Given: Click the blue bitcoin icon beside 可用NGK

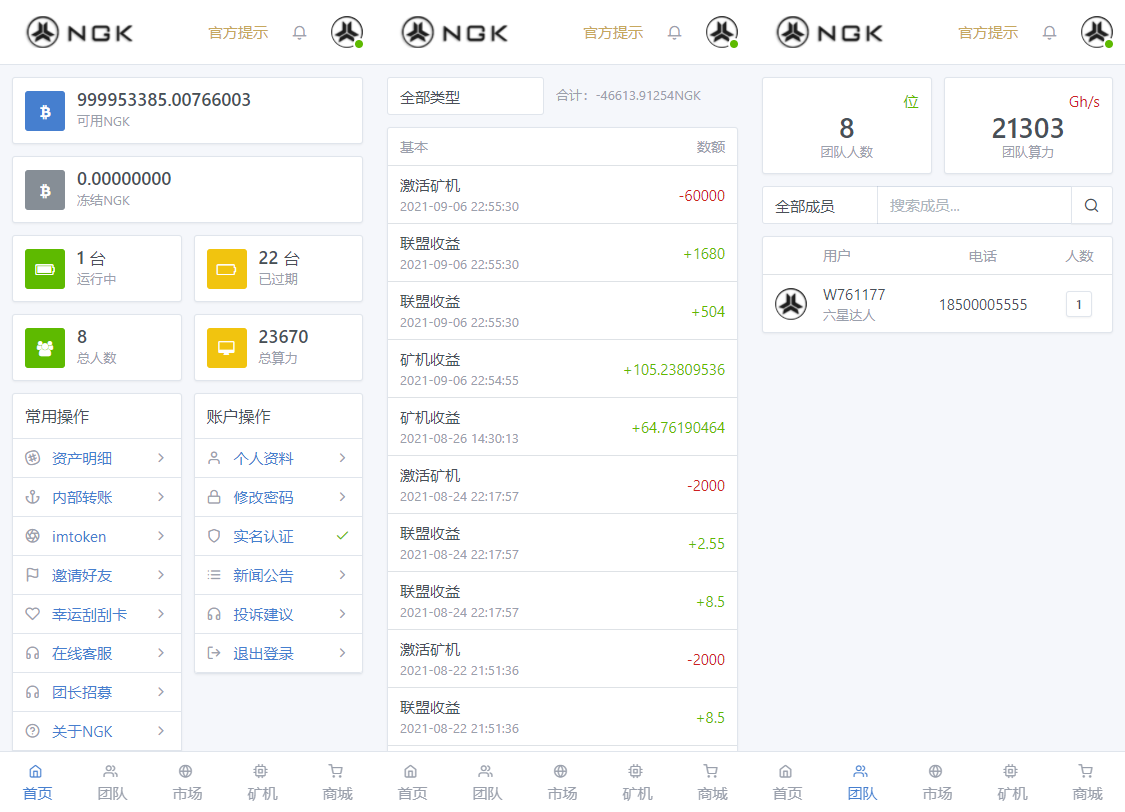Looking at the screenshot, I should (45, 111).
